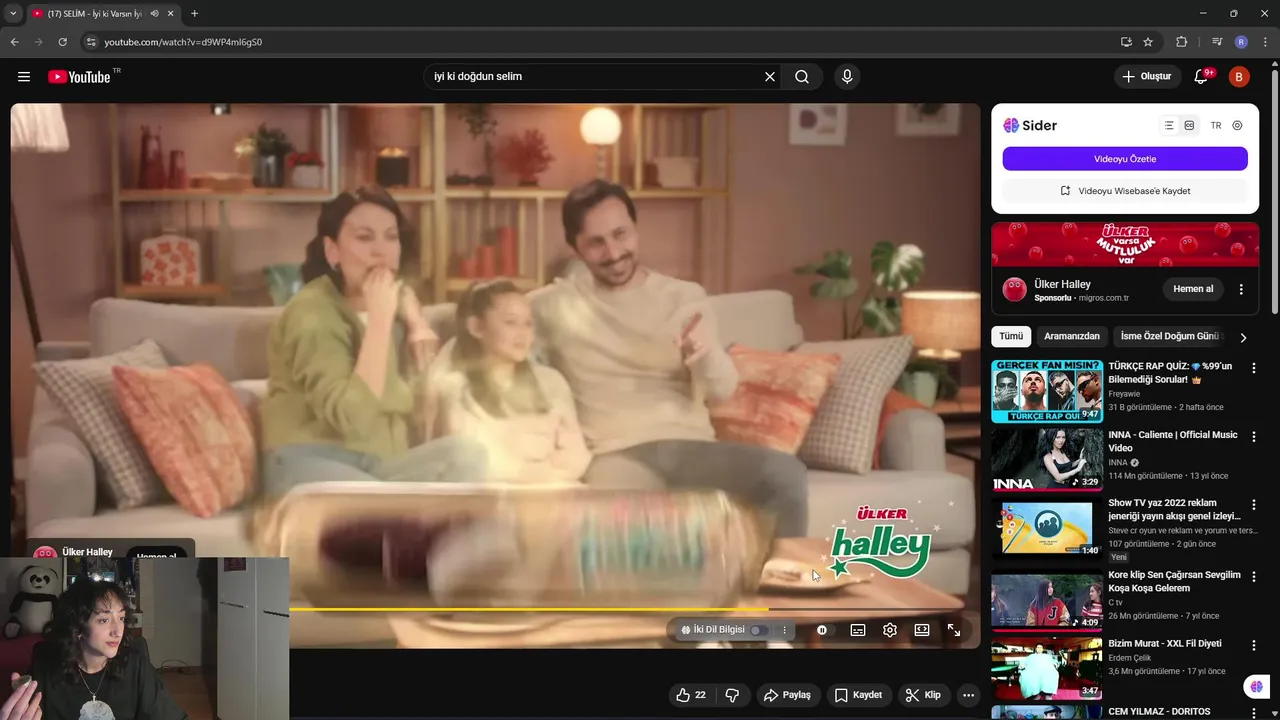1280x720 pixels.
Task: Open the account avatar B menu
Action: tap(1239, 77)
